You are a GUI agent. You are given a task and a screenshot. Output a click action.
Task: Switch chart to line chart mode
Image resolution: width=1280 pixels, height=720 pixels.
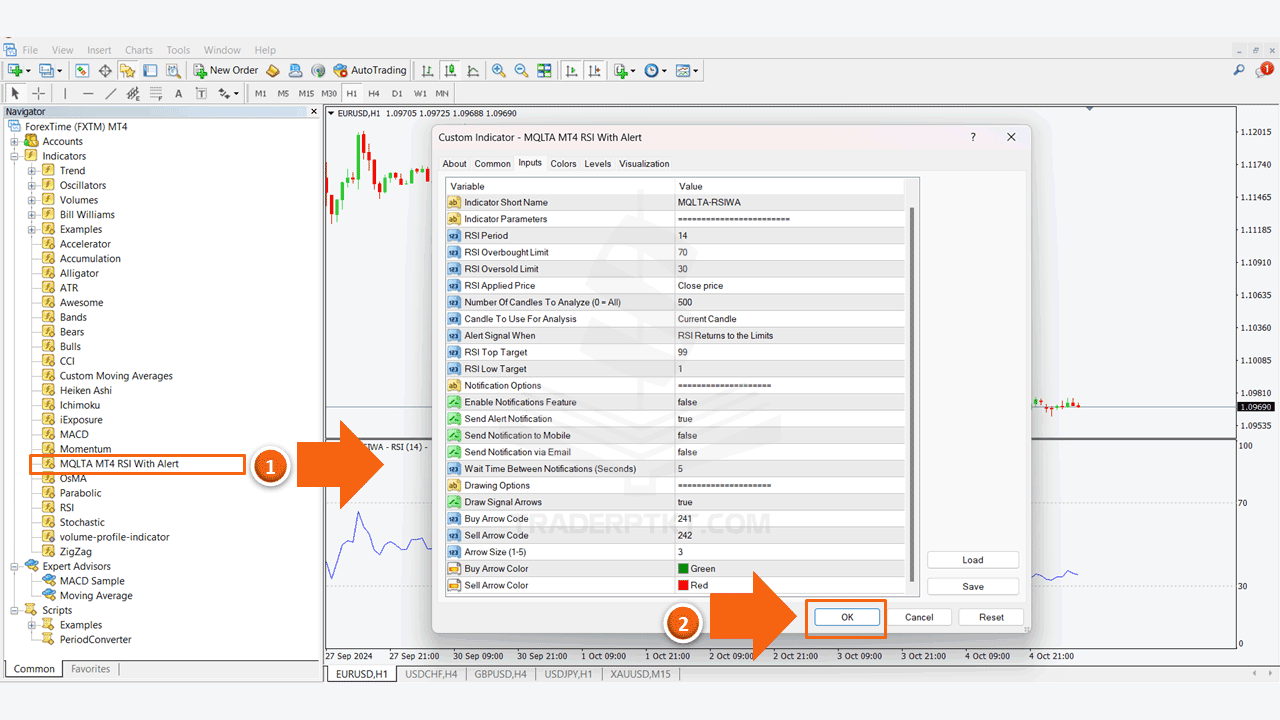473,70
